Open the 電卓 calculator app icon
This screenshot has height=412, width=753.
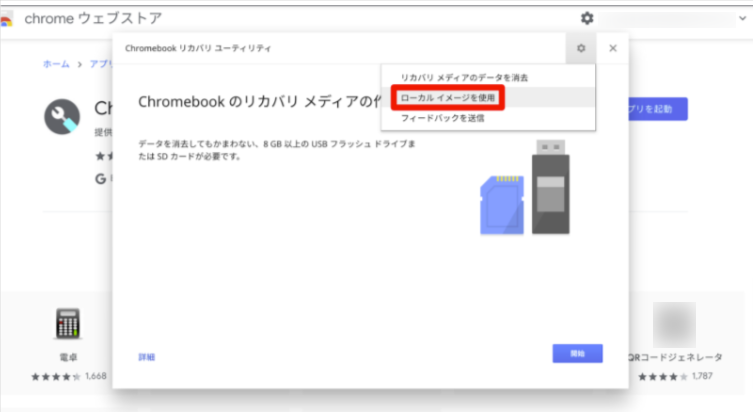68,323
